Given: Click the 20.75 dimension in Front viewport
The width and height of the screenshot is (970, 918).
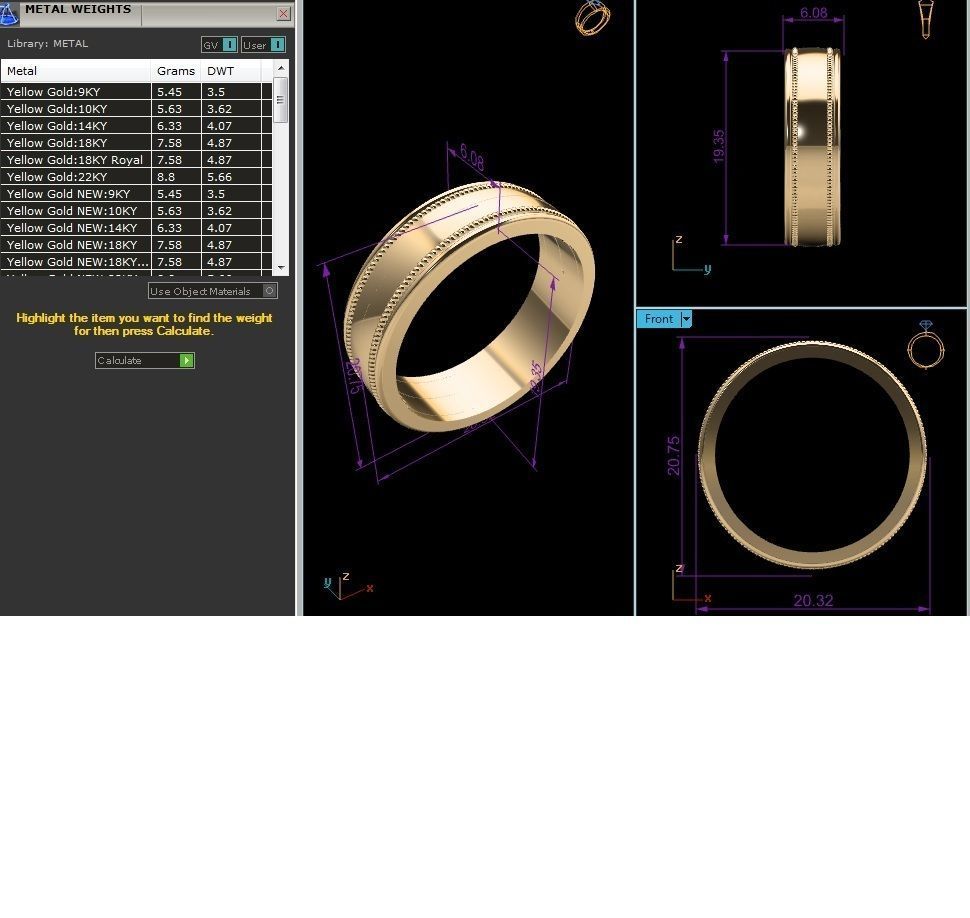Looking at the screenshot, I should pos(674,456).
